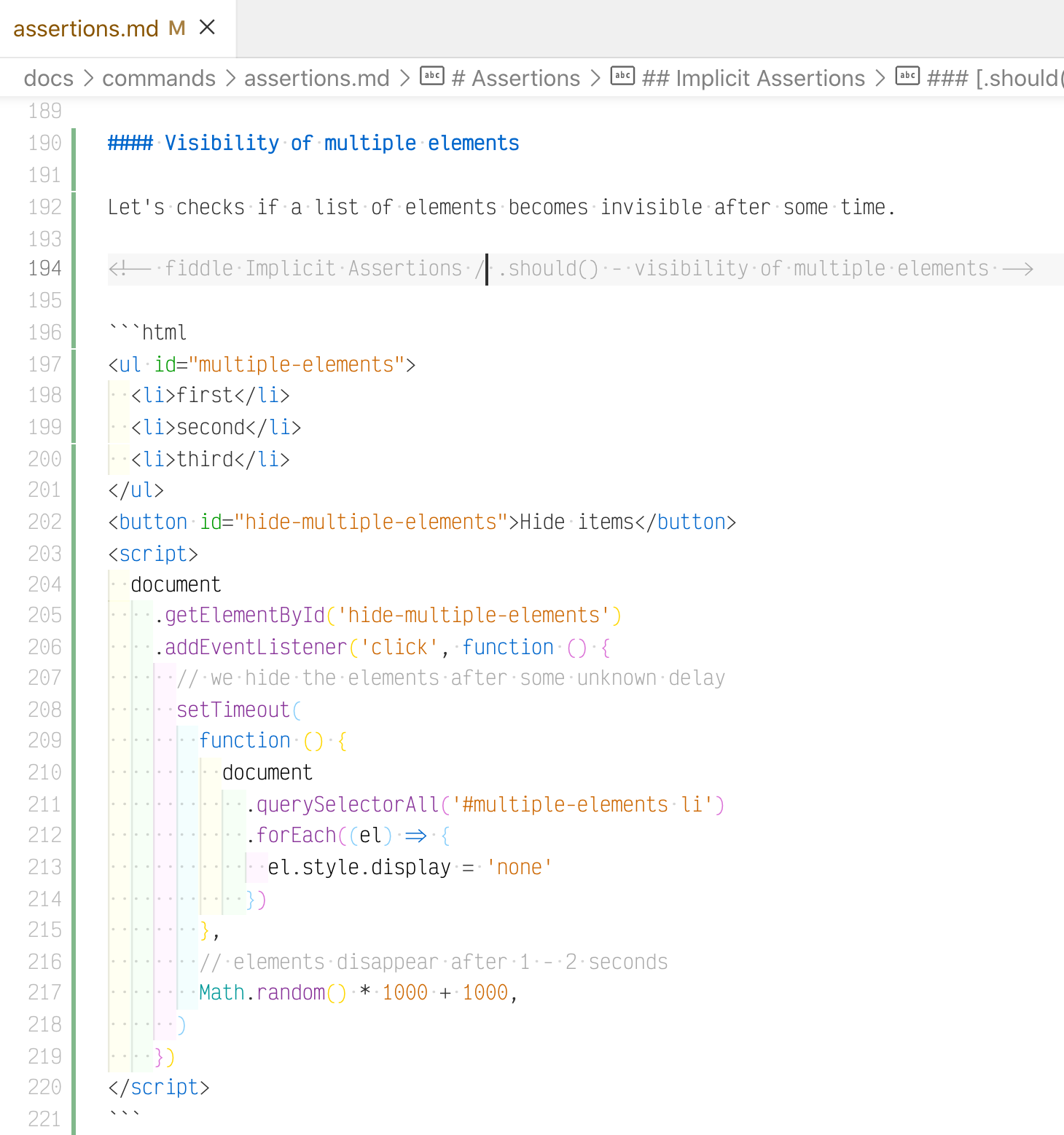Click line number 194 in the gutter
1064x1135 pixels.
(x=45, y=269)
